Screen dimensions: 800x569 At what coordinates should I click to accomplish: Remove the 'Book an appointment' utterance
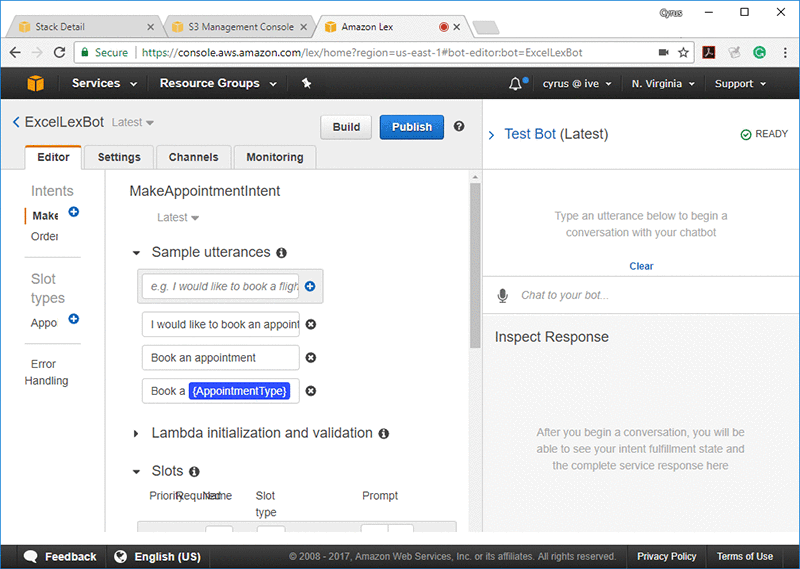[x=310, y=358]
